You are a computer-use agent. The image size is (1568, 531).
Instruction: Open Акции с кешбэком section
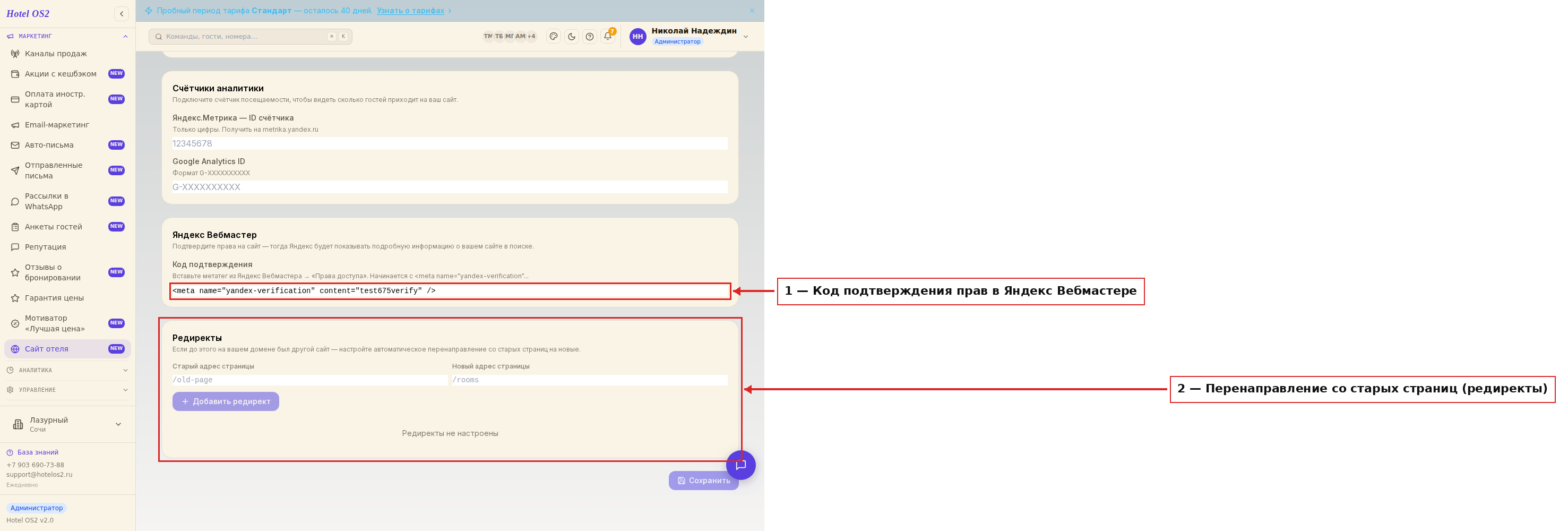point(67,74)
